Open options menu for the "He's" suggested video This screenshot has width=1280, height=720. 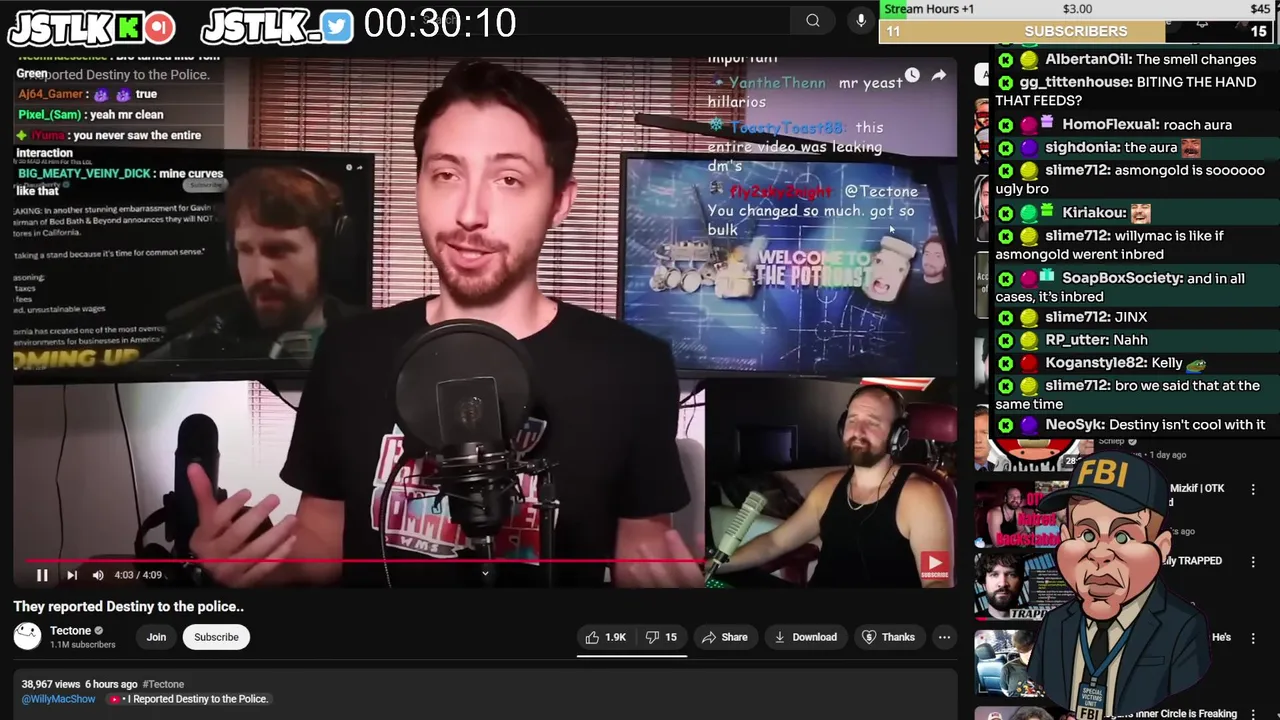coord(1253,637)
